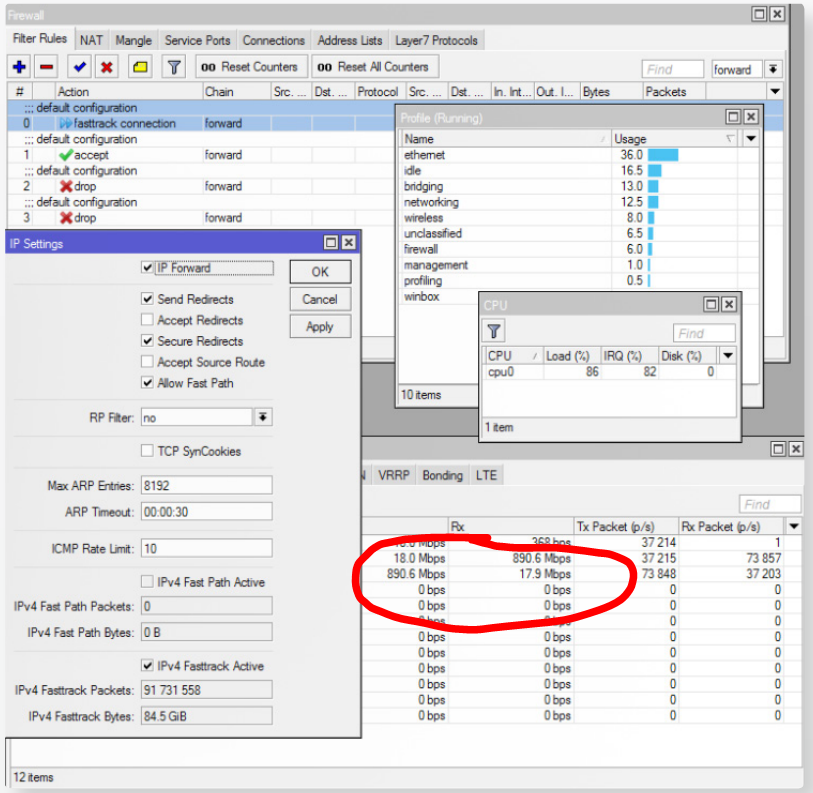Open the forward chain filter dropdown
Image resolution: width=813 pixels, height=793 pixels.
tap(774, 69)
